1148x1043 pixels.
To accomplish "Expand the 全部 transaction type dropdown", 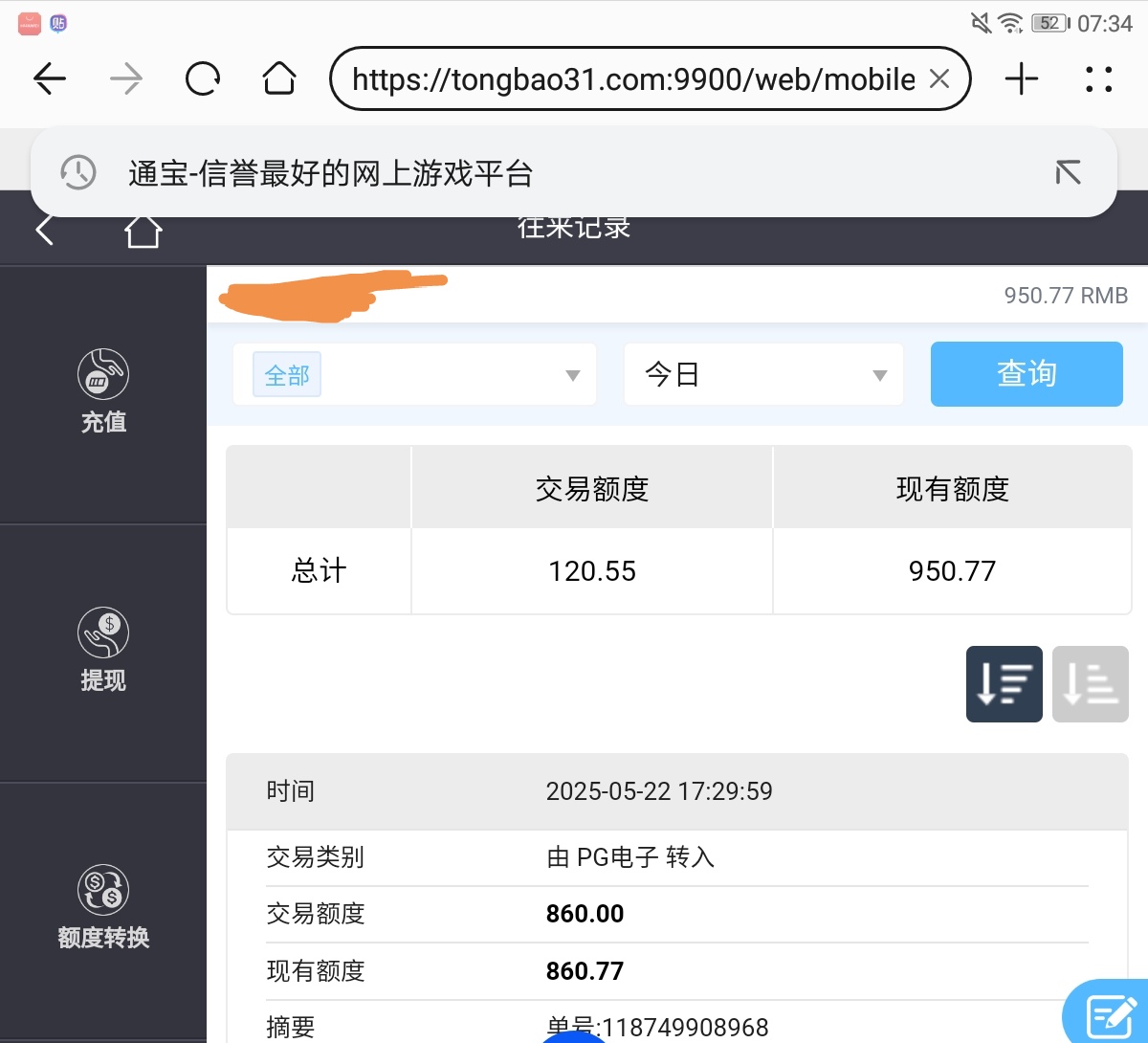I will (414, 375).
